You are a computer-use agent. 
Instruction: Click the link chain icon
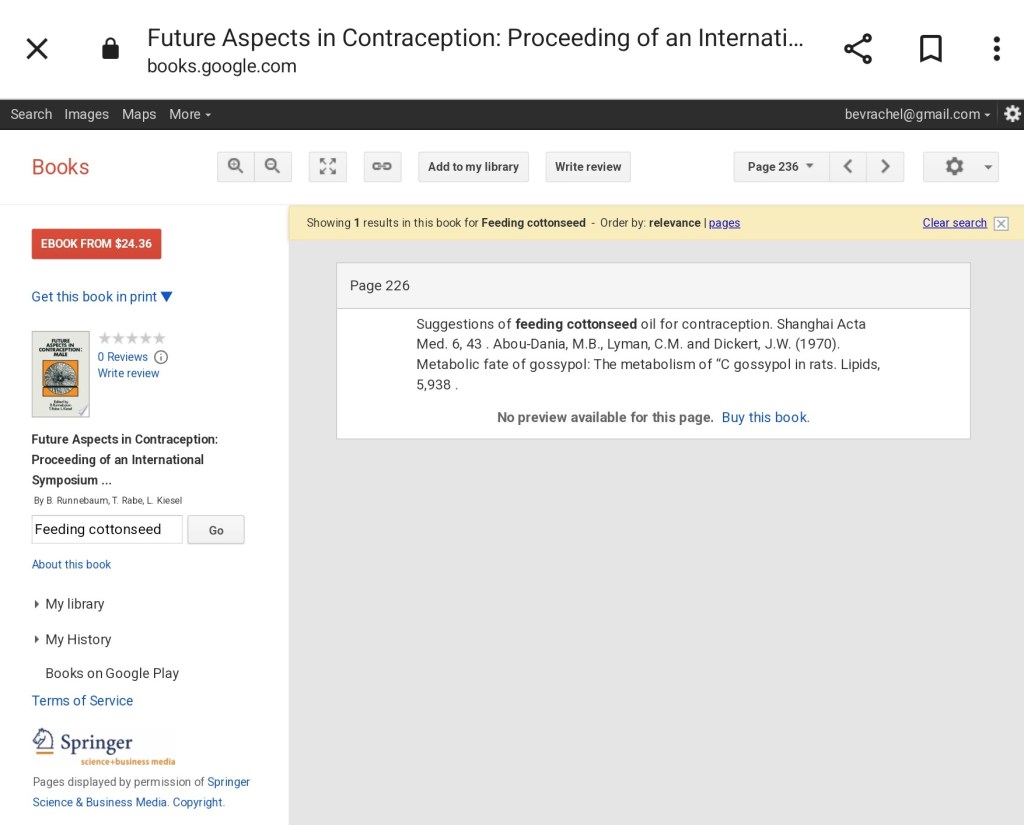[x=382, y=167]
